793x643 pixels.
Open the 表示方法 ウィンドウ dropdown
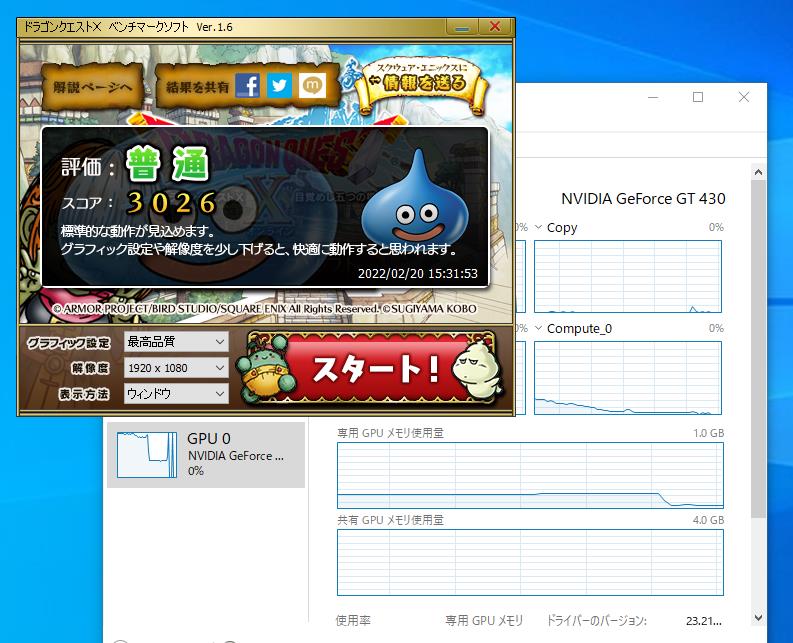point(176,394)
